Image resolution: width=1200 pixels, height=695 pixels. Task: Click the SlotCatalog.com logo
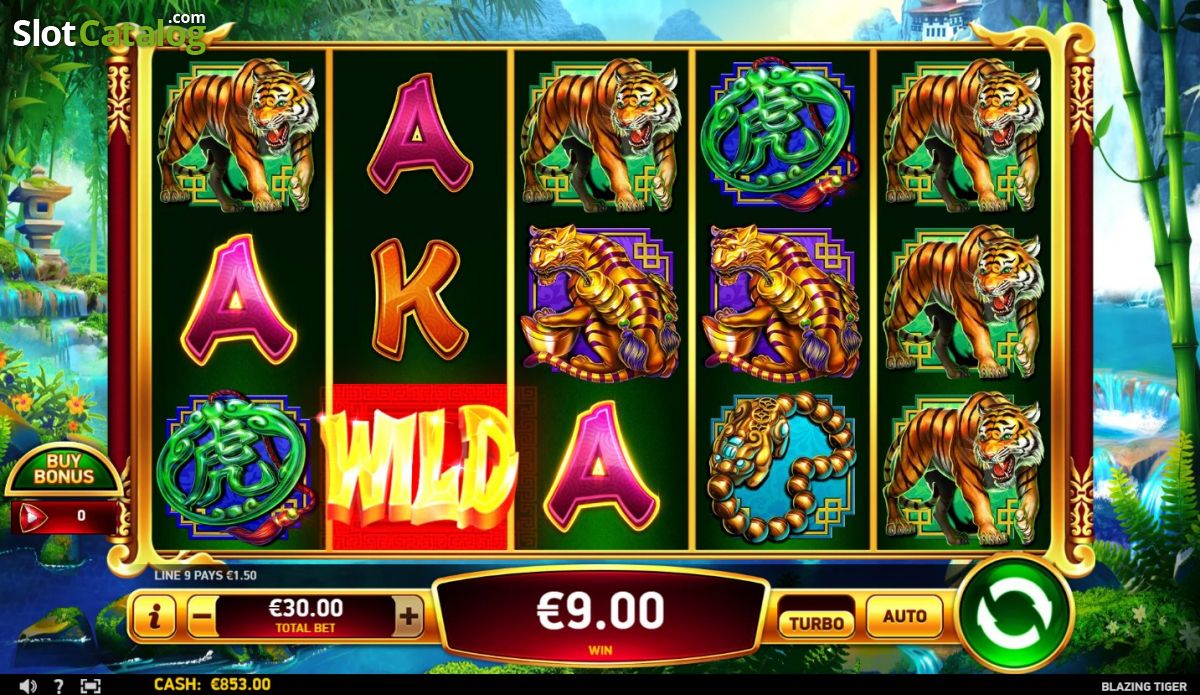click(109, 32)
